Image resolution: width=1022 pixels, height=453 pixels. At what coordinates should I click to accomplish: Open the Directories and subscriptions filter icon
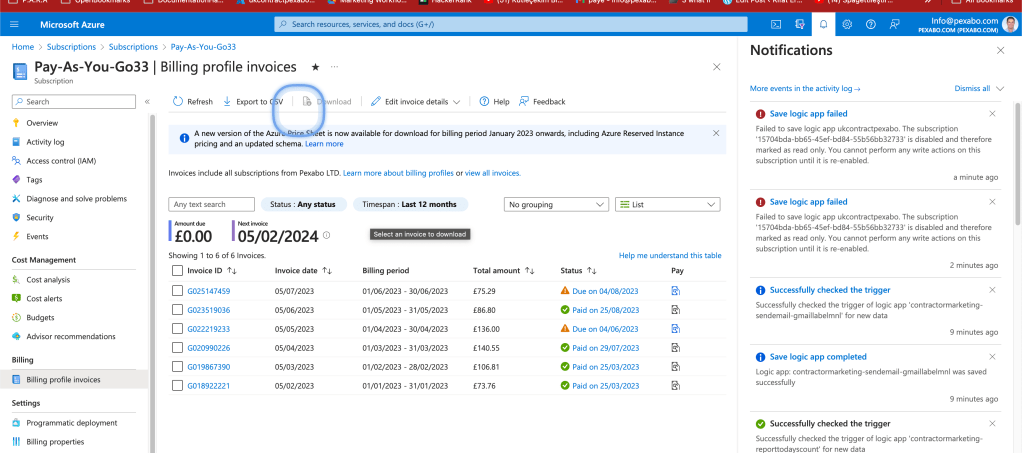800,25
